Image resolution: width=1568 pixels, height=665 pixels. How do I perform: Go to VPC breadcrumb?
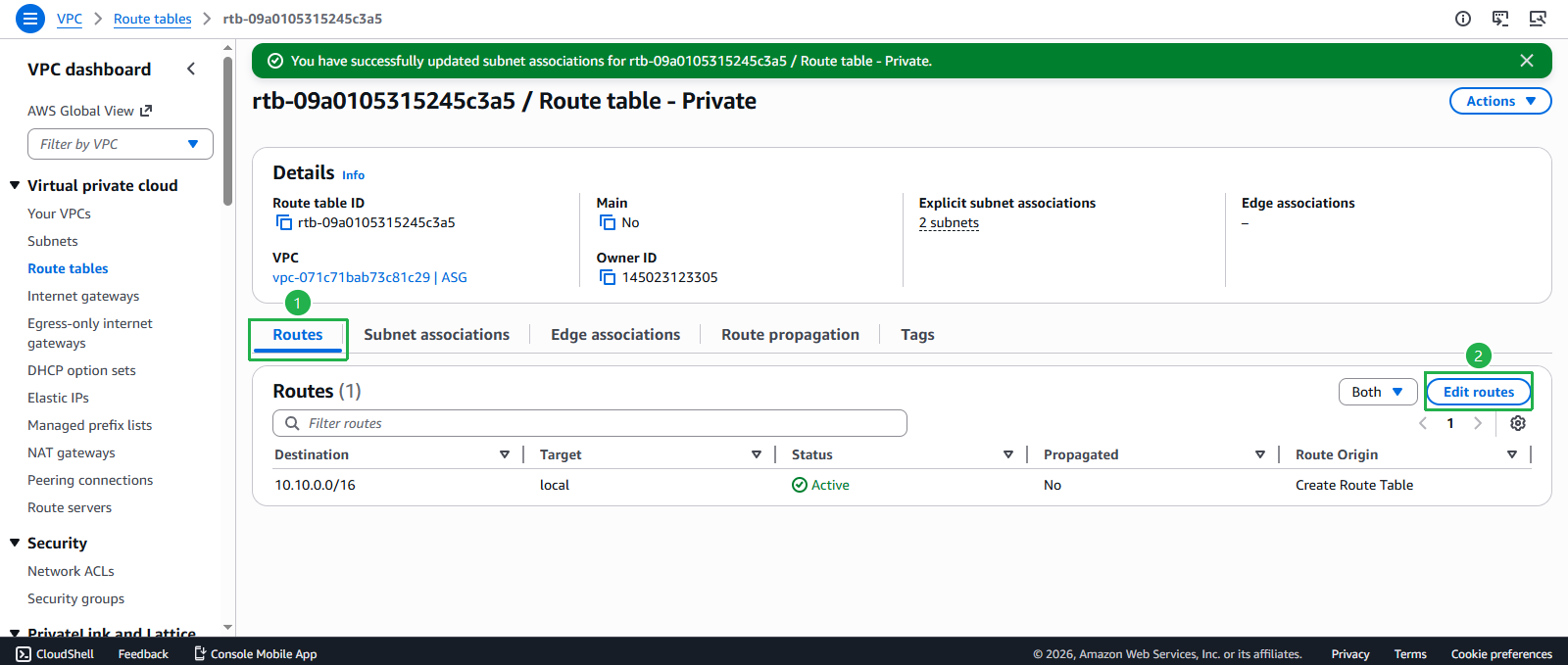point(70,19)
